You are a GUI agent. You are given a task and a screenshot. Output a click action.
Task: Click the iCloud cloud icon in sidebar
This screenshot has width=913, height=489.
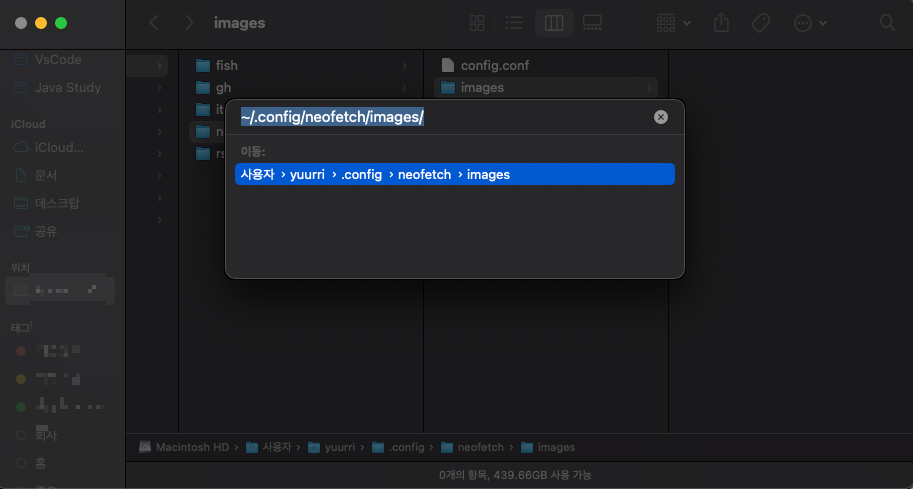[x=20, y=147]
